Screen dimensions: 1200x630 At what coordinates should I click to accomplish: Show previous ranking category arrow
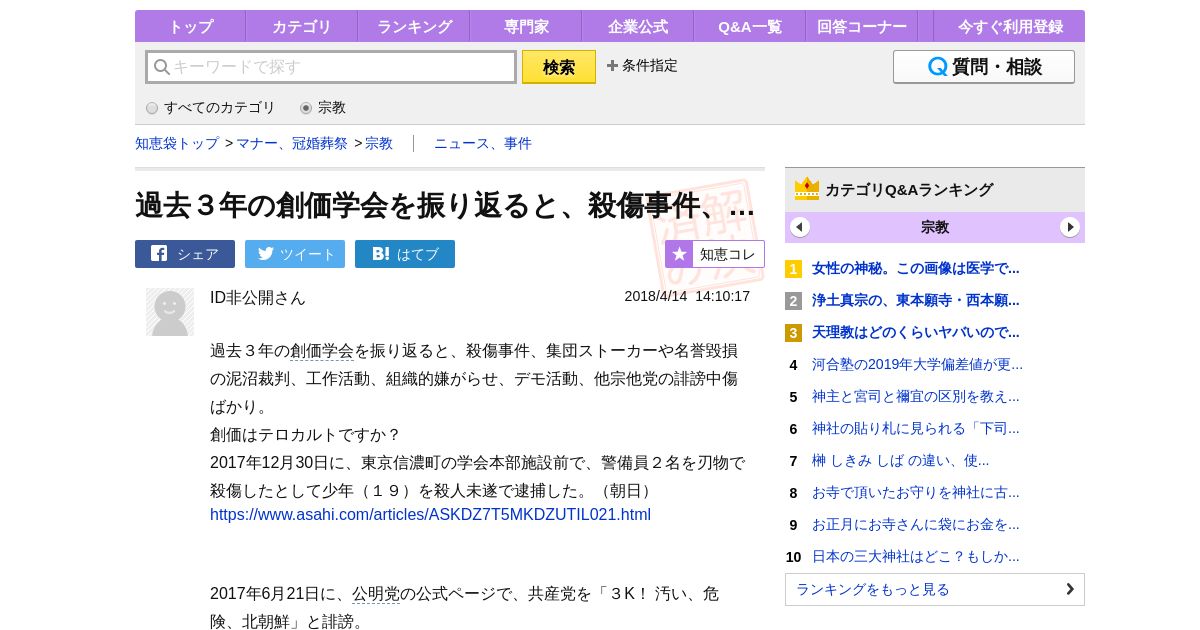[x=800, y=227]
